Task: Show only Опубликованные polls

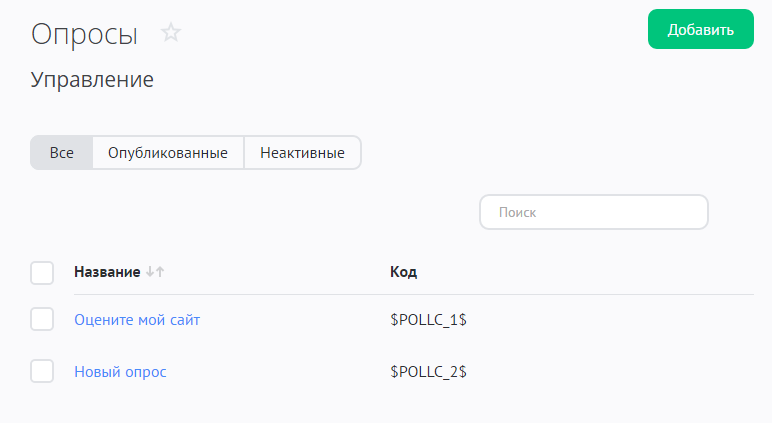Action: [x=168, y=153]
